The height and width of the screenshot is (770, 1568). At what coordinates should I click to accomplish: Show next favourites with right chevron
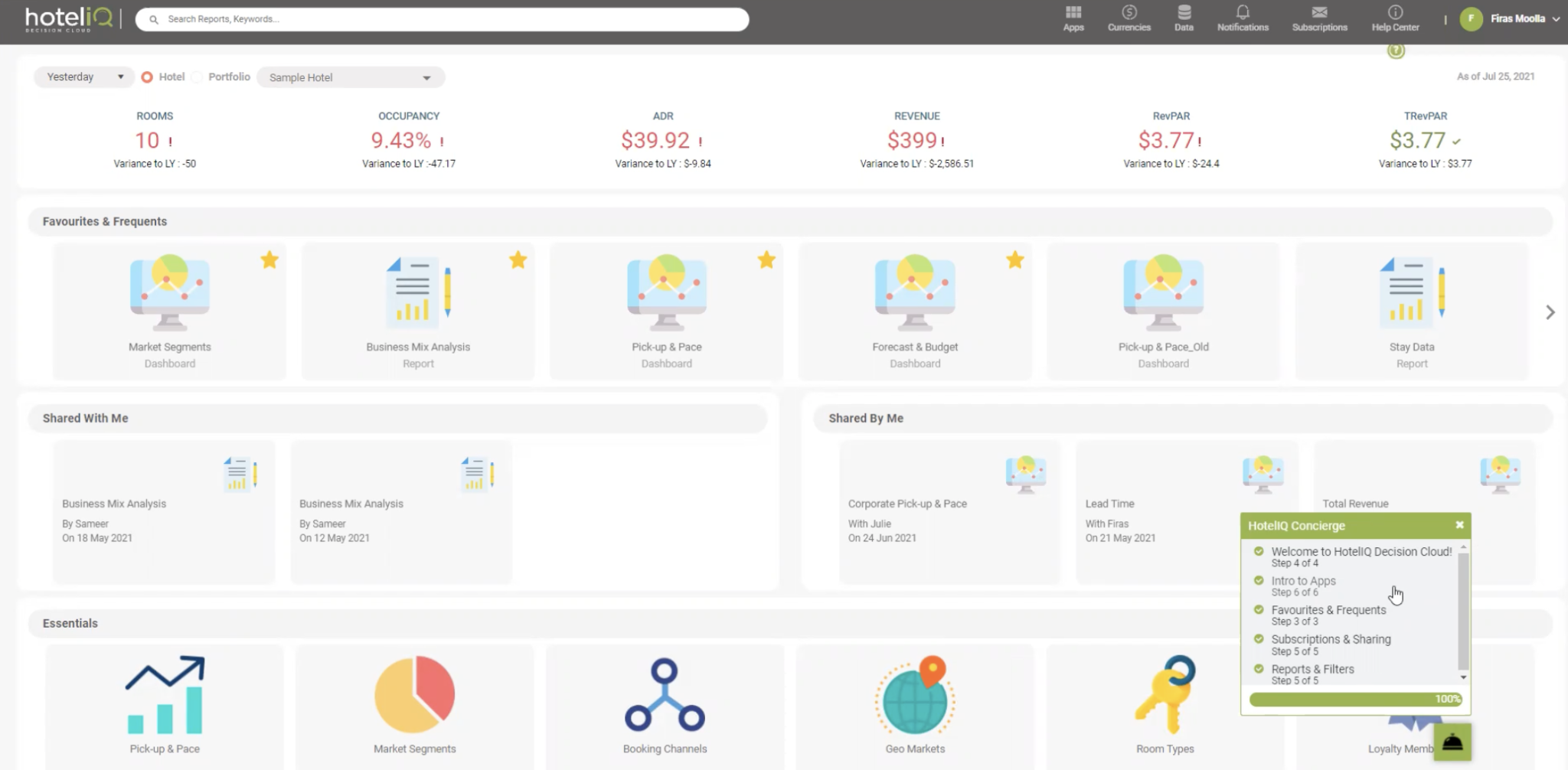point(1550,312)
